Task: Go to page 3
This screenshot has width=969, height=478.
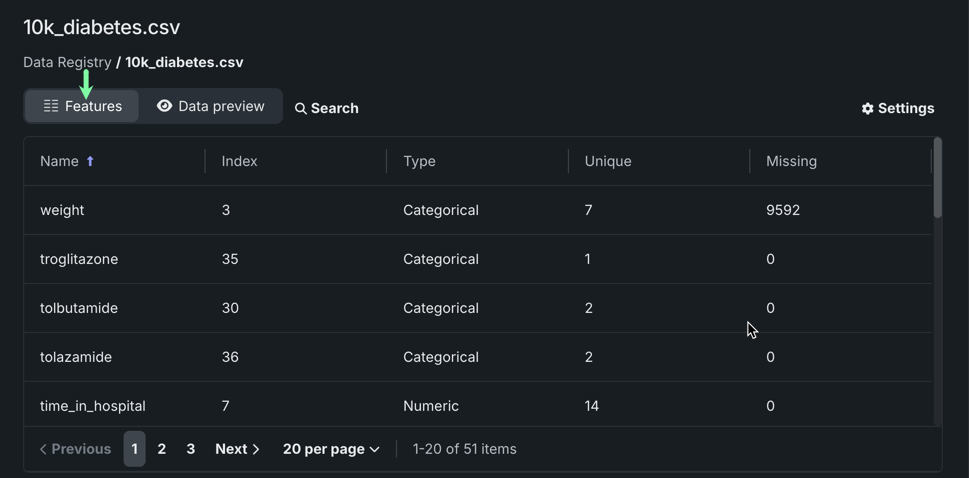Action: click(190, 449)
